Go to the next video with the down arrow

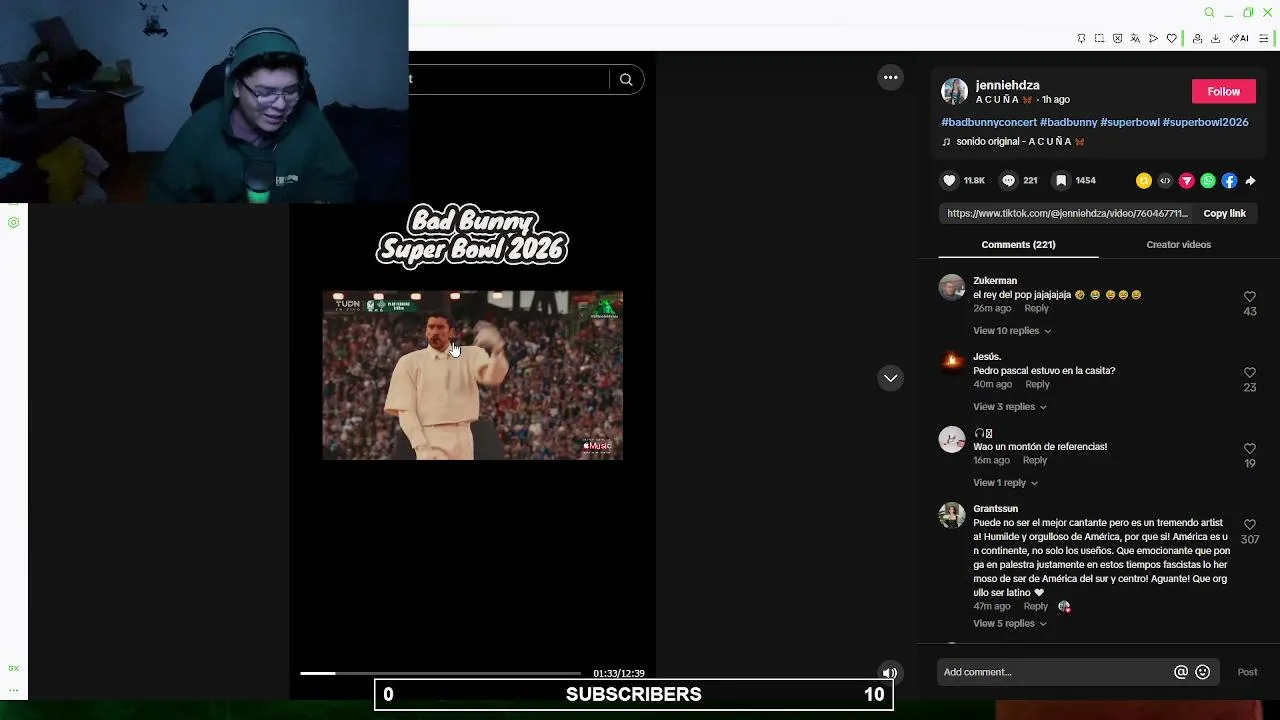click(x=890, y=378)
